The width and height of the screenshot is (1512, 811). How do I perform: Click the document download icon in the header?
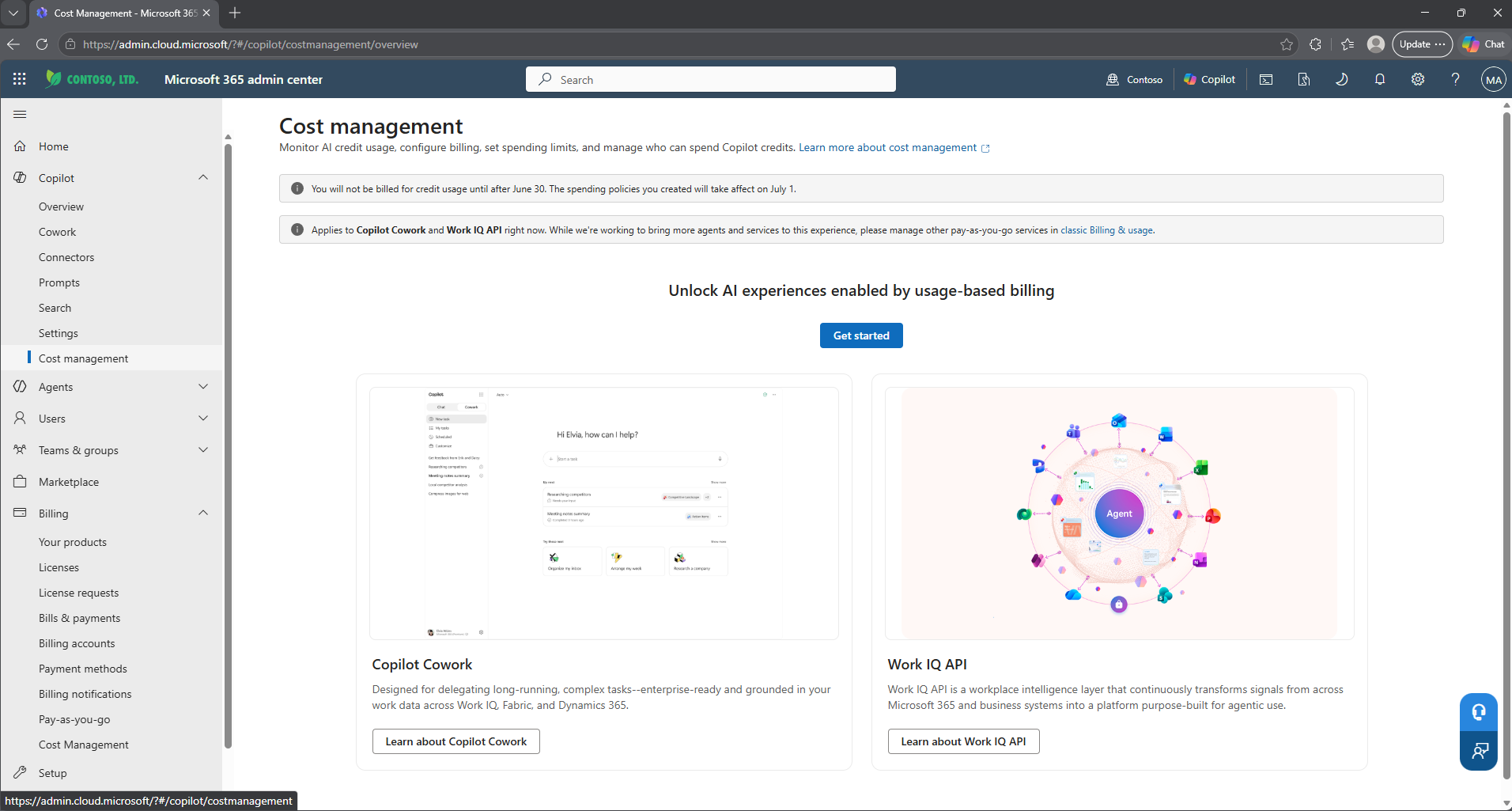pos(1304,79)
